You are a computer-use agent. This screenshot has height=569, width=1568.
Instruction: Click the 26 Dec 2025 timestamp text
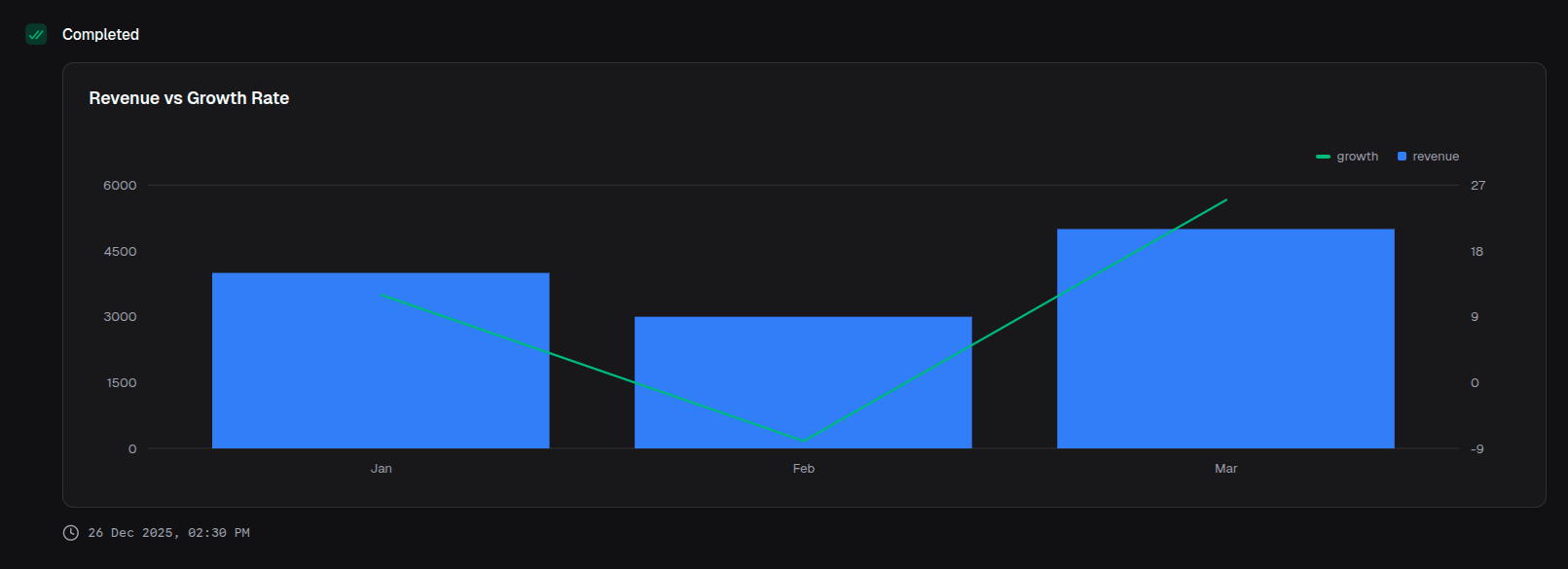click(x=168, y=533)
